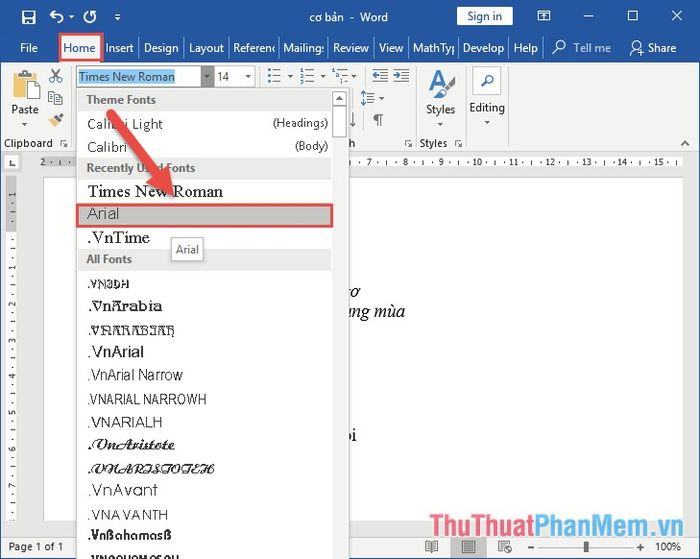Image resolution: width=700 pixels, height=559 pixels.
Task: Click the Multilevel List icon
Action: pyautogui.click(x=340, y=76)
